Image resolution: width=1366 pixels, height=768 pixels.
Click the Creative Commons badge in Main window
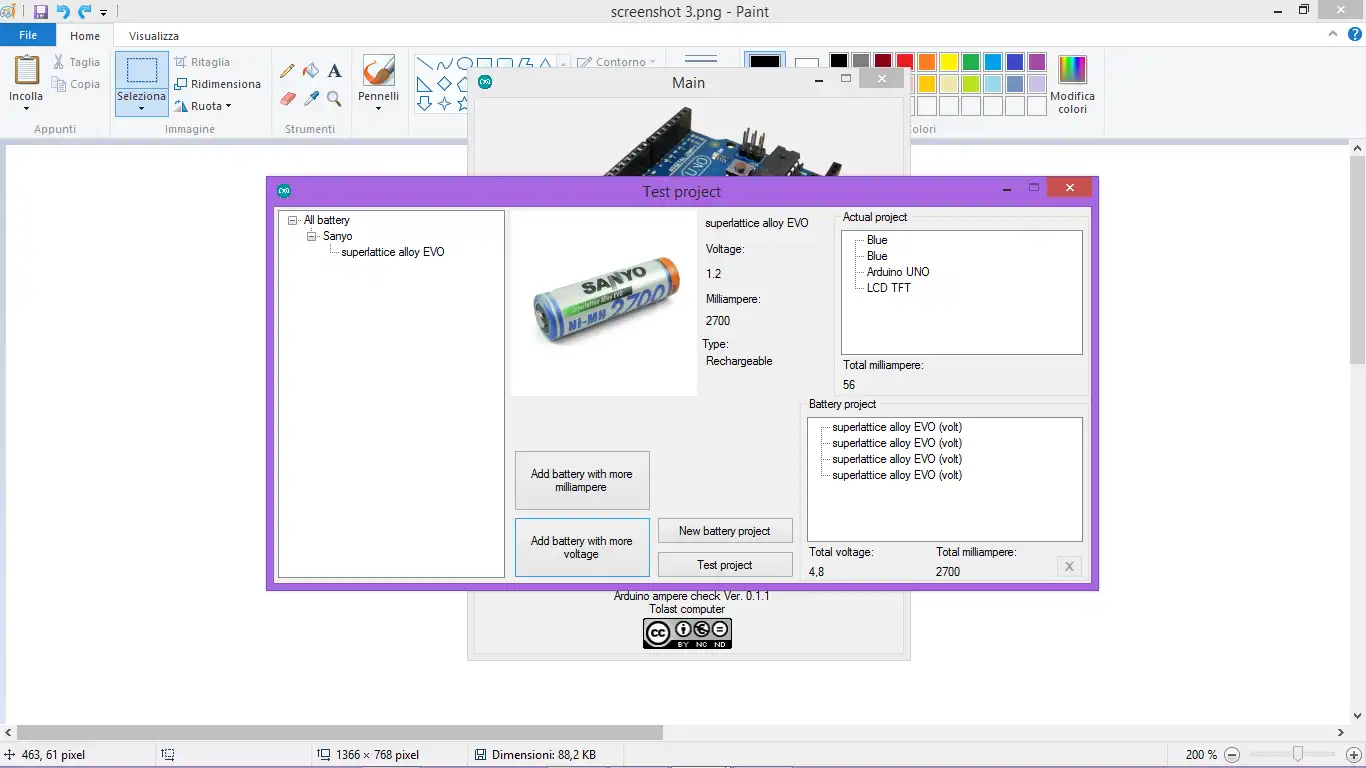pyautogui.click(x=687, y=633)
